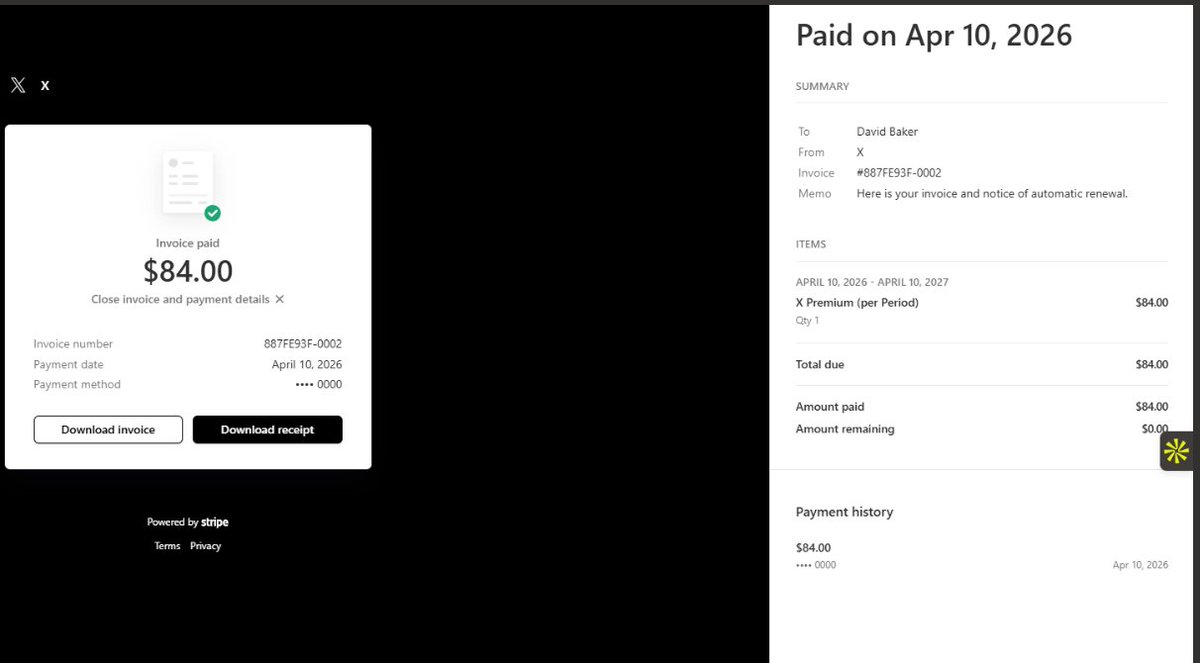Click the Qty 1 text under X Premium
The image size is (1200, 663).
coord(807,321)
